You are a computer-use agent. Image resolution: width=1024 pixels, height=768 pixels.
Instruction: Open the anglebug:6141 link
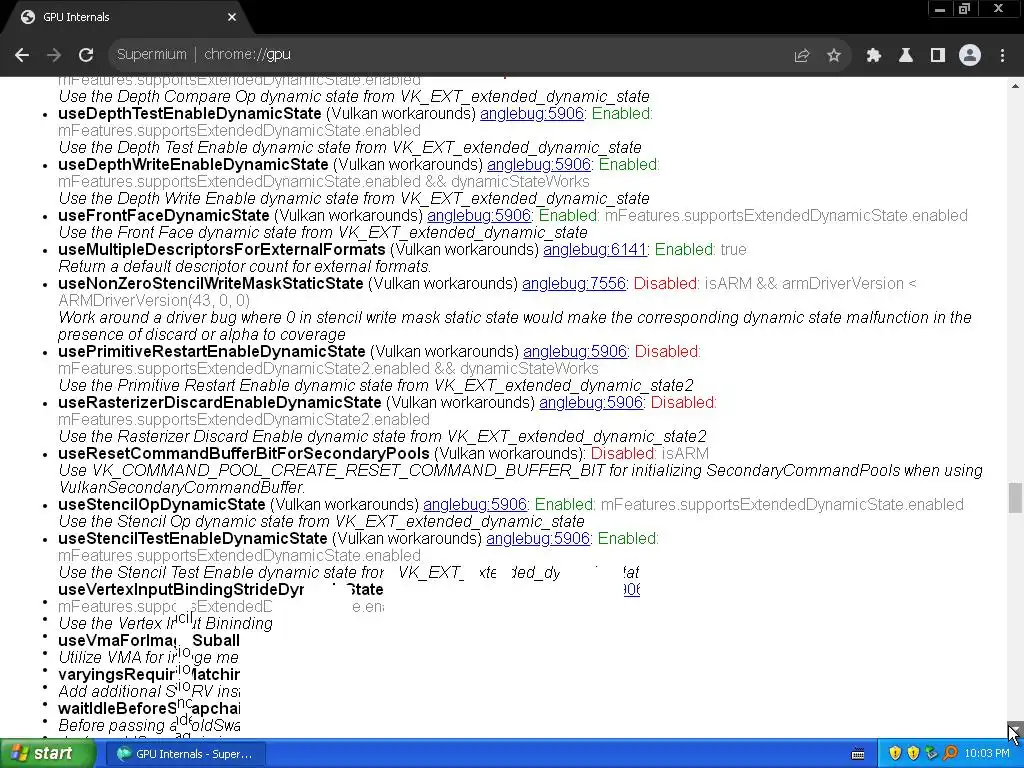click(595, 249)
